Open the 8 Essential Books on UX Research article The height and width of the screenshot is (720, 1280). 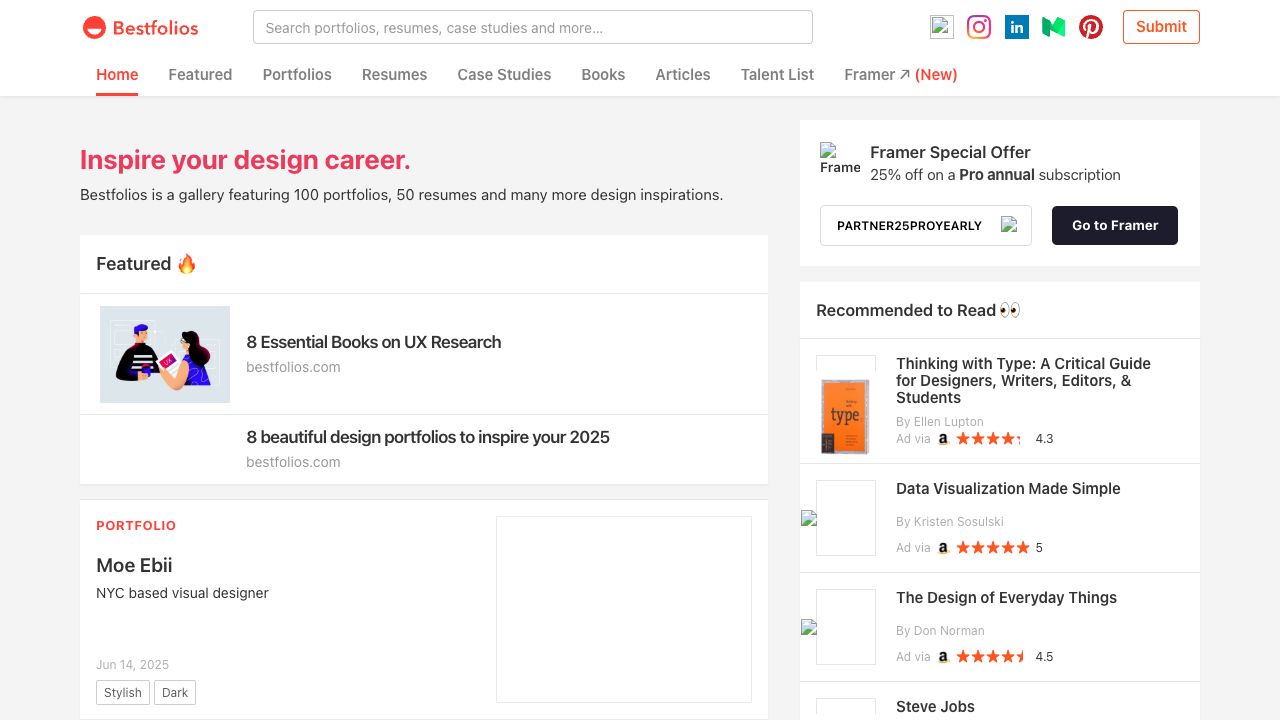373,342
